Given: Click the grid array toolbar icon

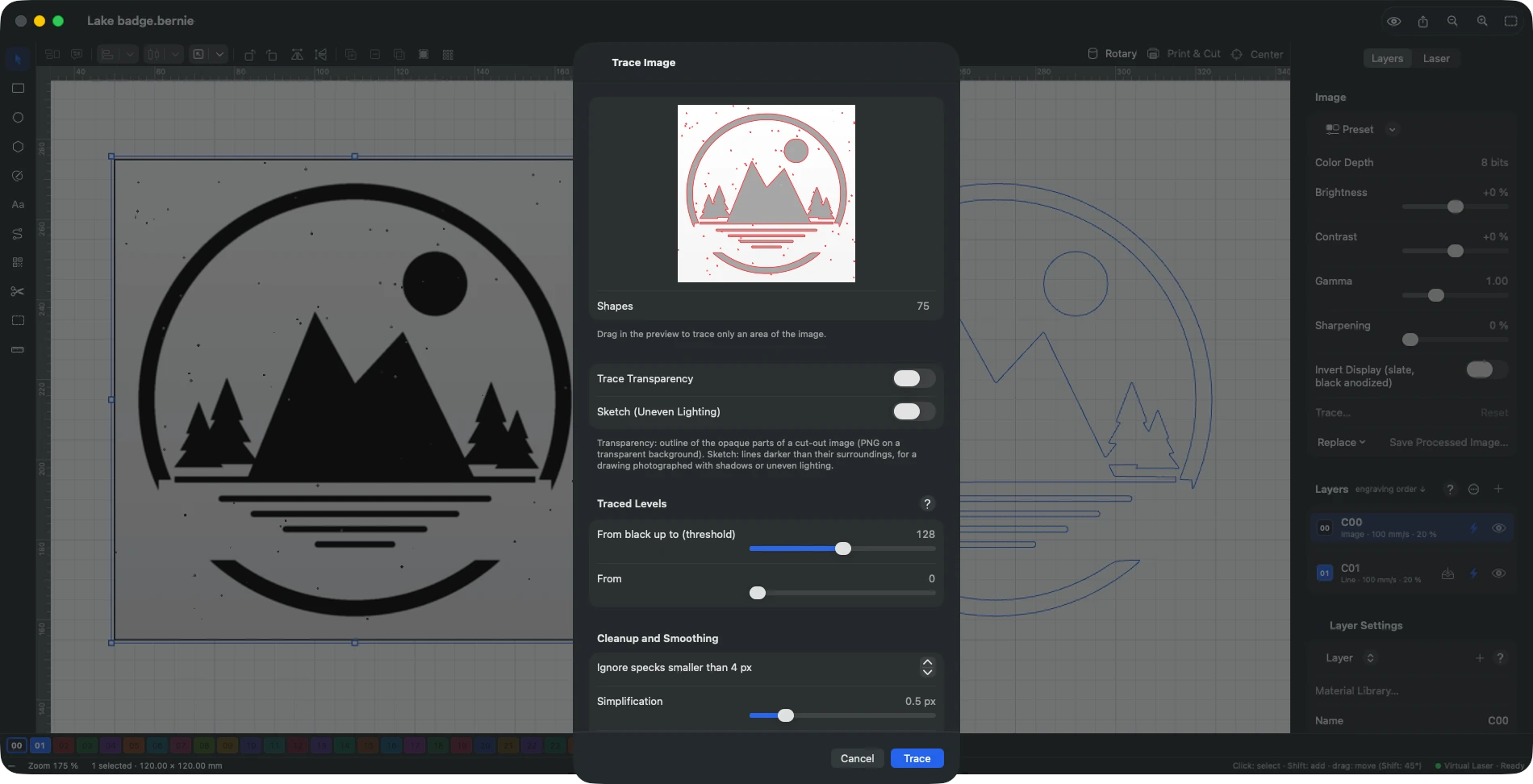Looking at the screenshot, I should [x=448, y=54].
